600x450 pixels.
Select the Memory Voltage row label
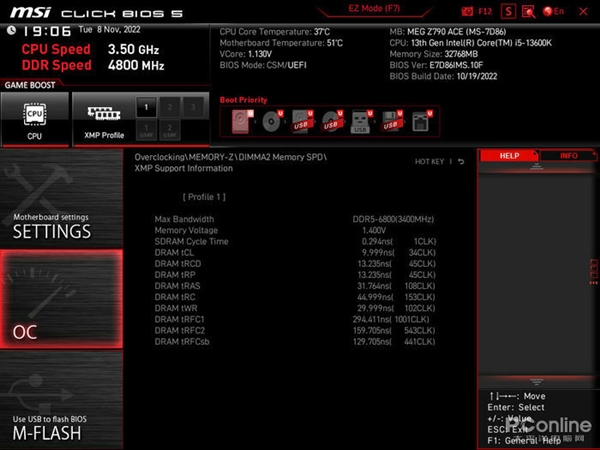(186, 230)
